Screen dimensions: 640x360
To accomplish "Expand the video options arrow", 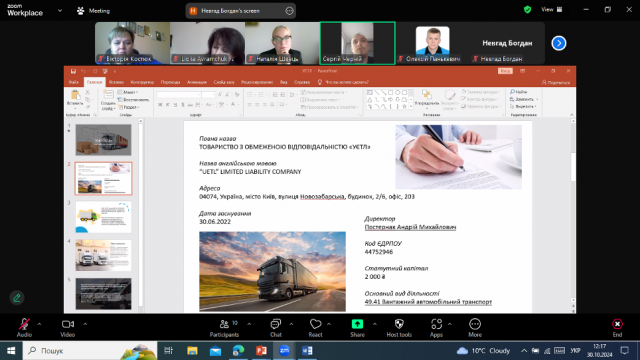I will [x=85, y=324].
